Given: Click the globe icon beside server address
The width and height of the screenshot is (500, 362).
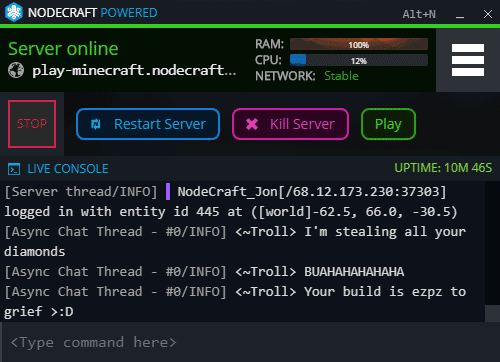Looking at the screenshot, I should [x=16, y=70].
